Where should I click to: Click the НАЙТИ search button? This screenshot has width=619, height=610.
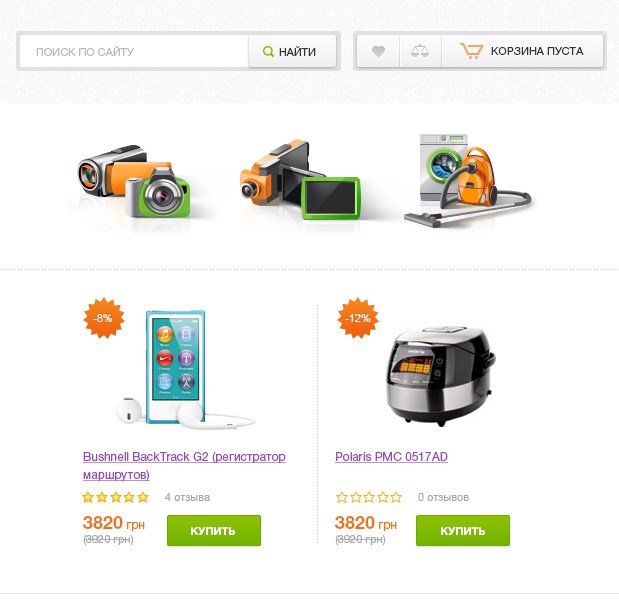tap(292, 52)
